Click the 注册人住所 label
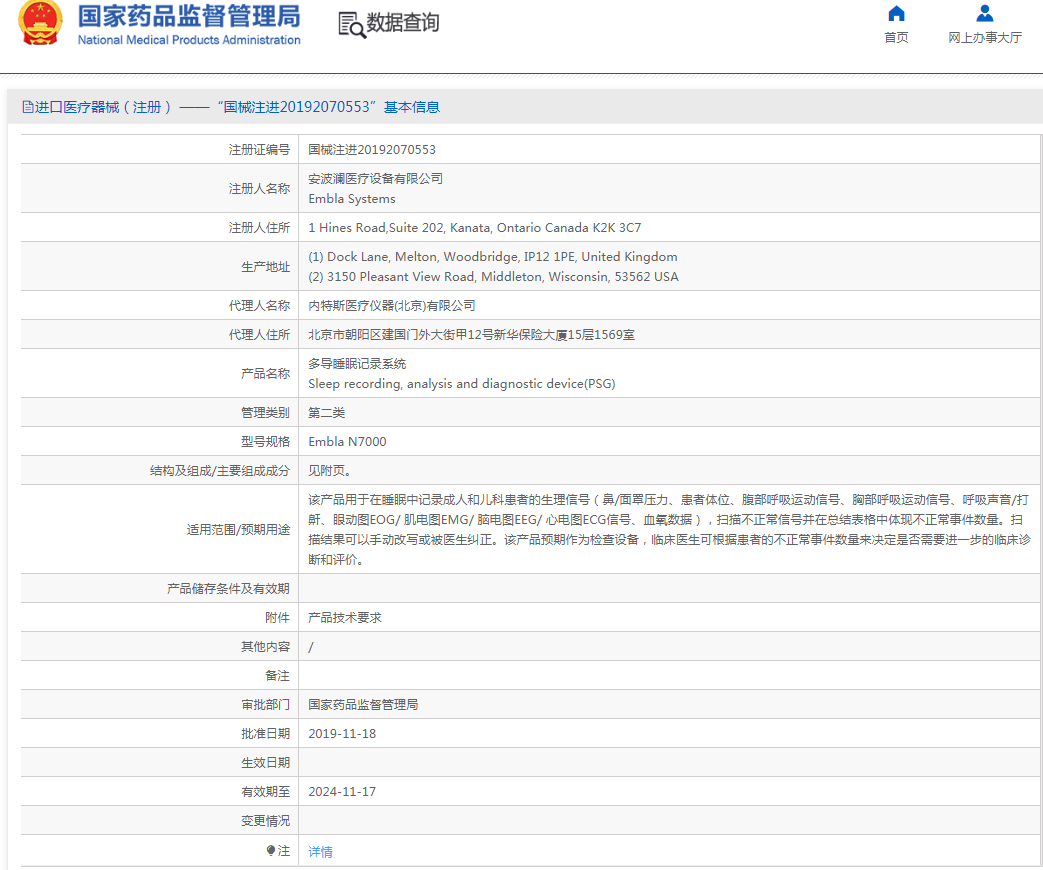Image resolution: width=1043 pixels, height=870 pixels. pos(259,227)
